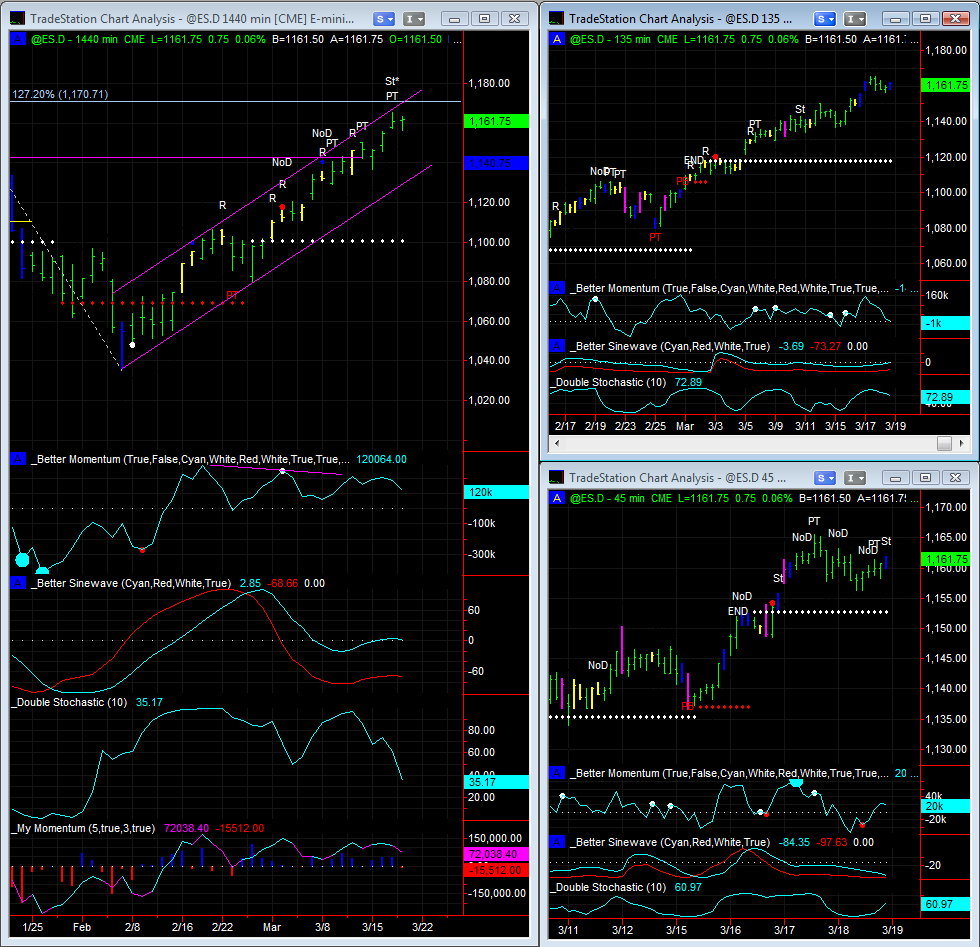Click the Feb date label on the 1440 min axis

tap(82, 927)
